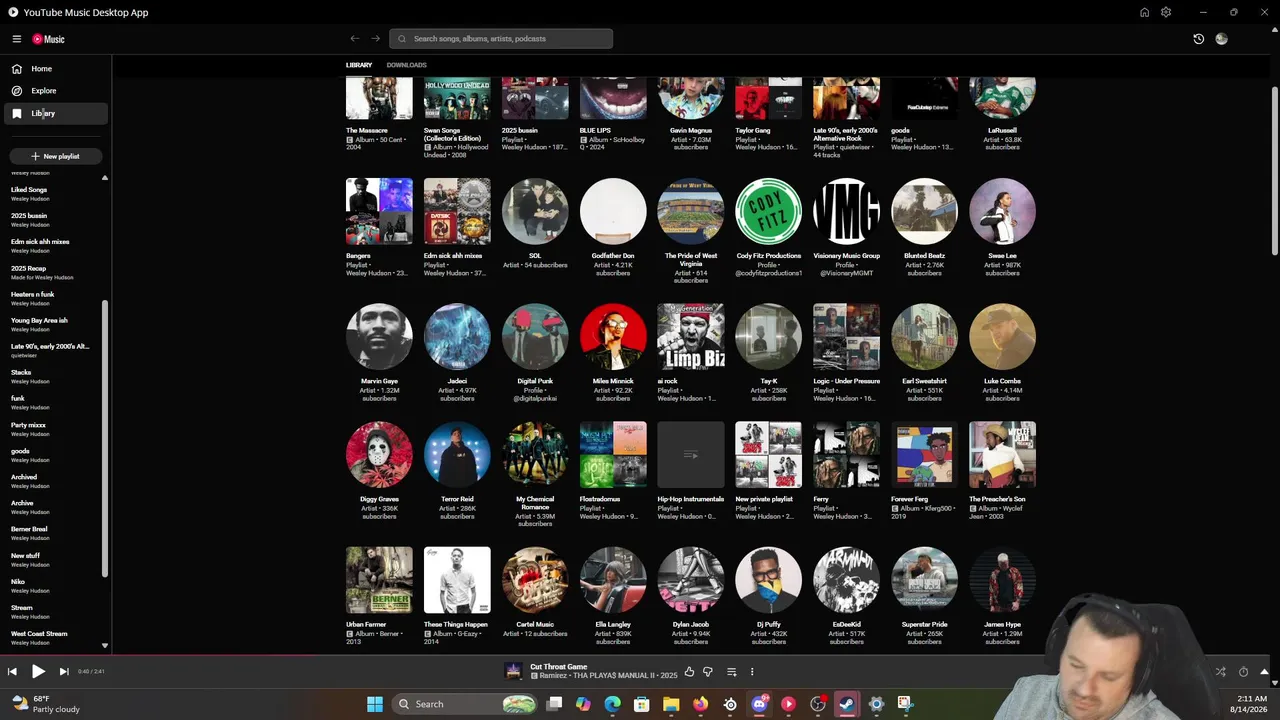Open These Things Happen album cover
1280x720 pixels.
(x=457, y=580)
